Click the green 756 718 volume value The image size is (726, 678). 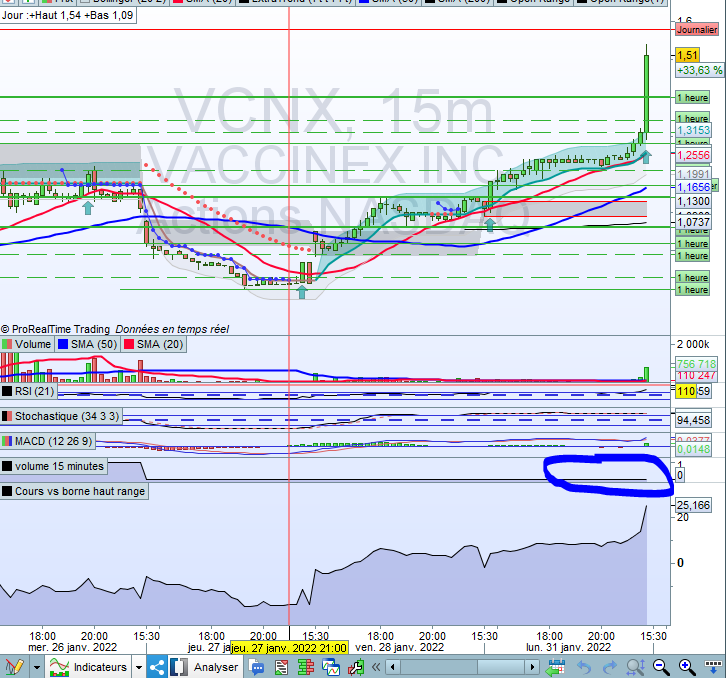click(696, 364)
